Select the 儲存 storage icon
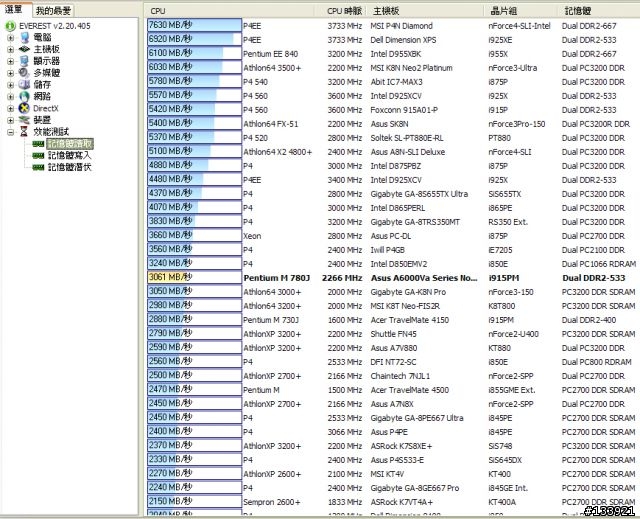 pos(24,84)
